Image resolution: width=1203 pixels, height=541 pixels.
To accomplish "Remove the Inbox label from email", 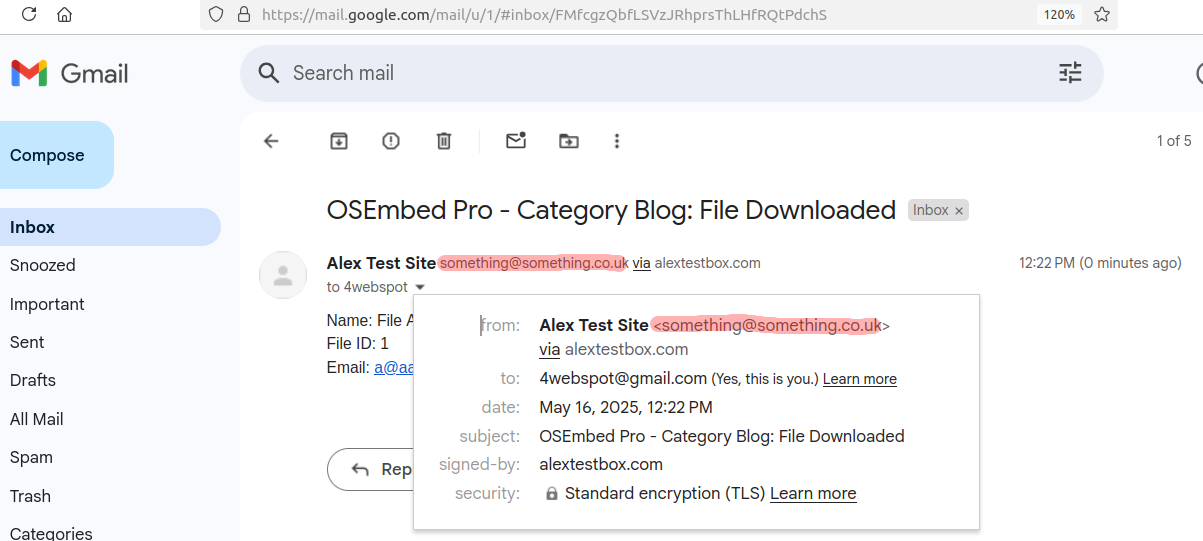I will pos(959,211).
